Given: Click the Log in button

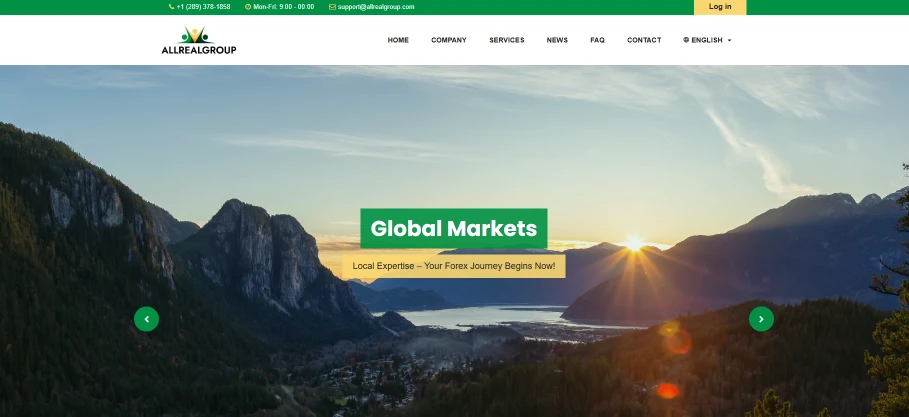Looking at the screenshot, I should coord(720,7).
